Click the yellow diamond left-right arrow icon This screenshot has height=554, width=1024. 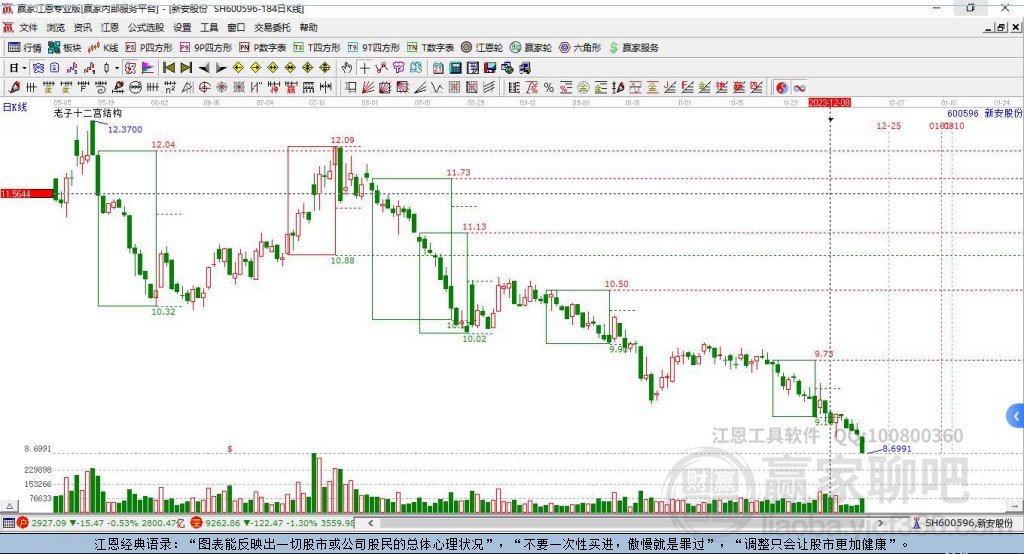273,68
